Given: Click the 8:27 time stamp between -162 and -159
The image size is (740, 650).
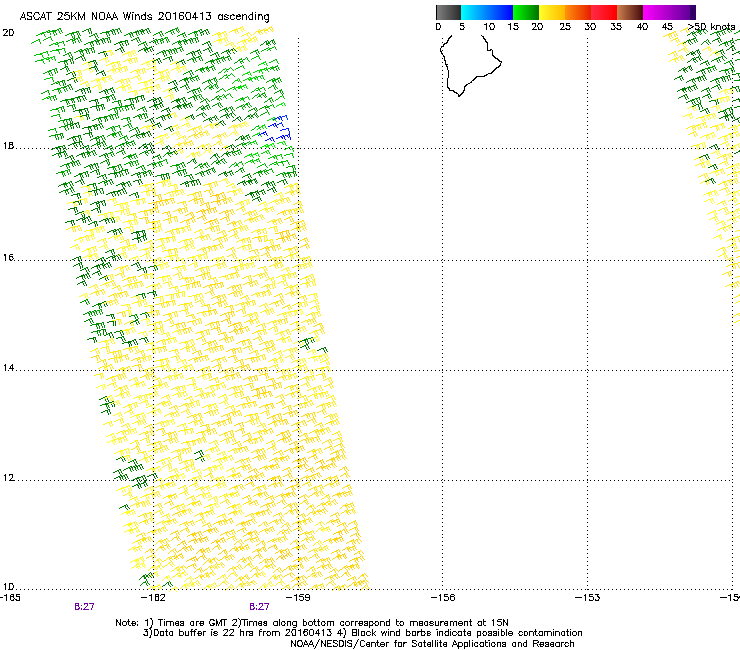Looking at the screenshot, I should (x=260, y=607).
